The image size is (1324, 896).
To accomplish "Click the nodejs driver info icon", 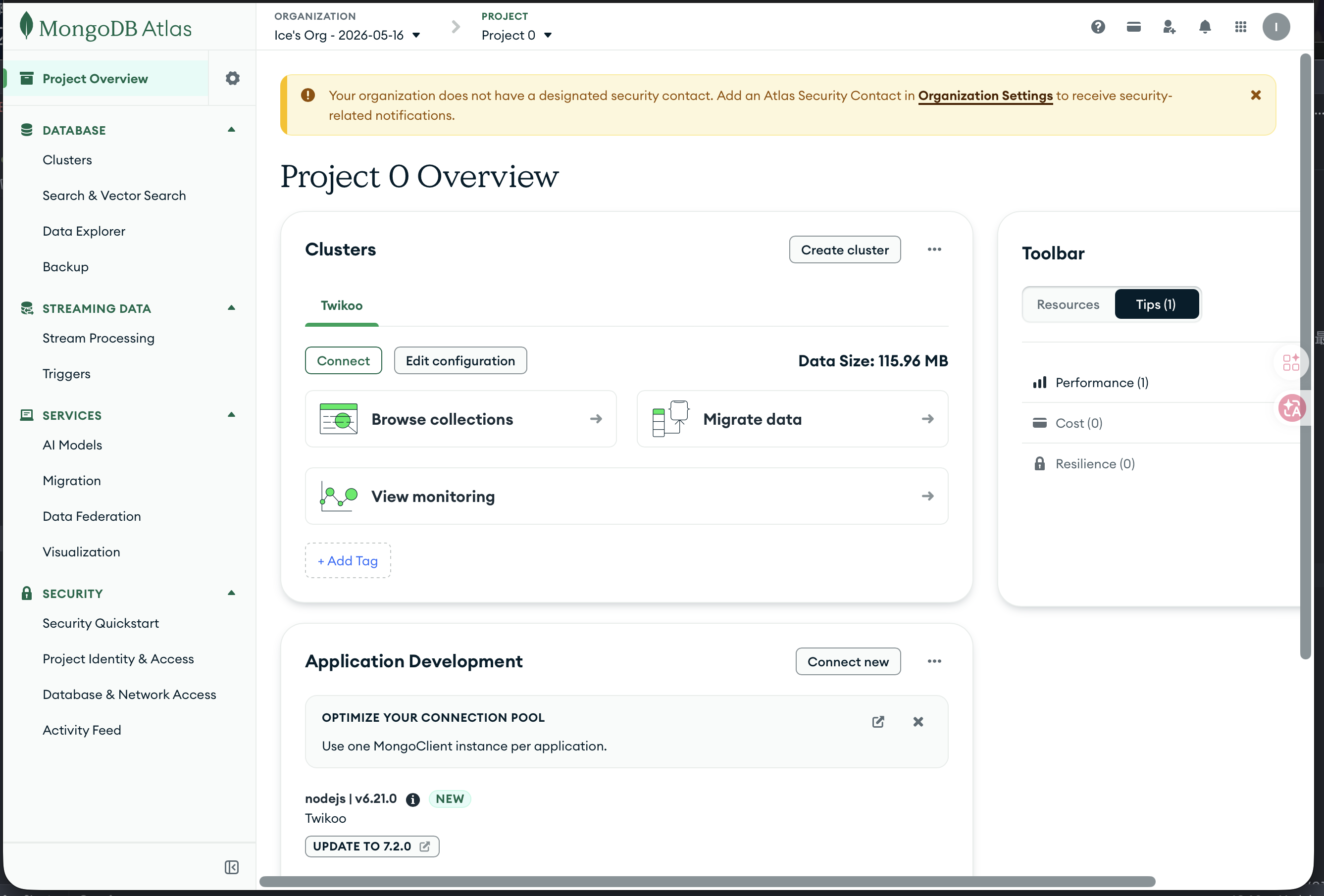I will [x=413, y=800].
